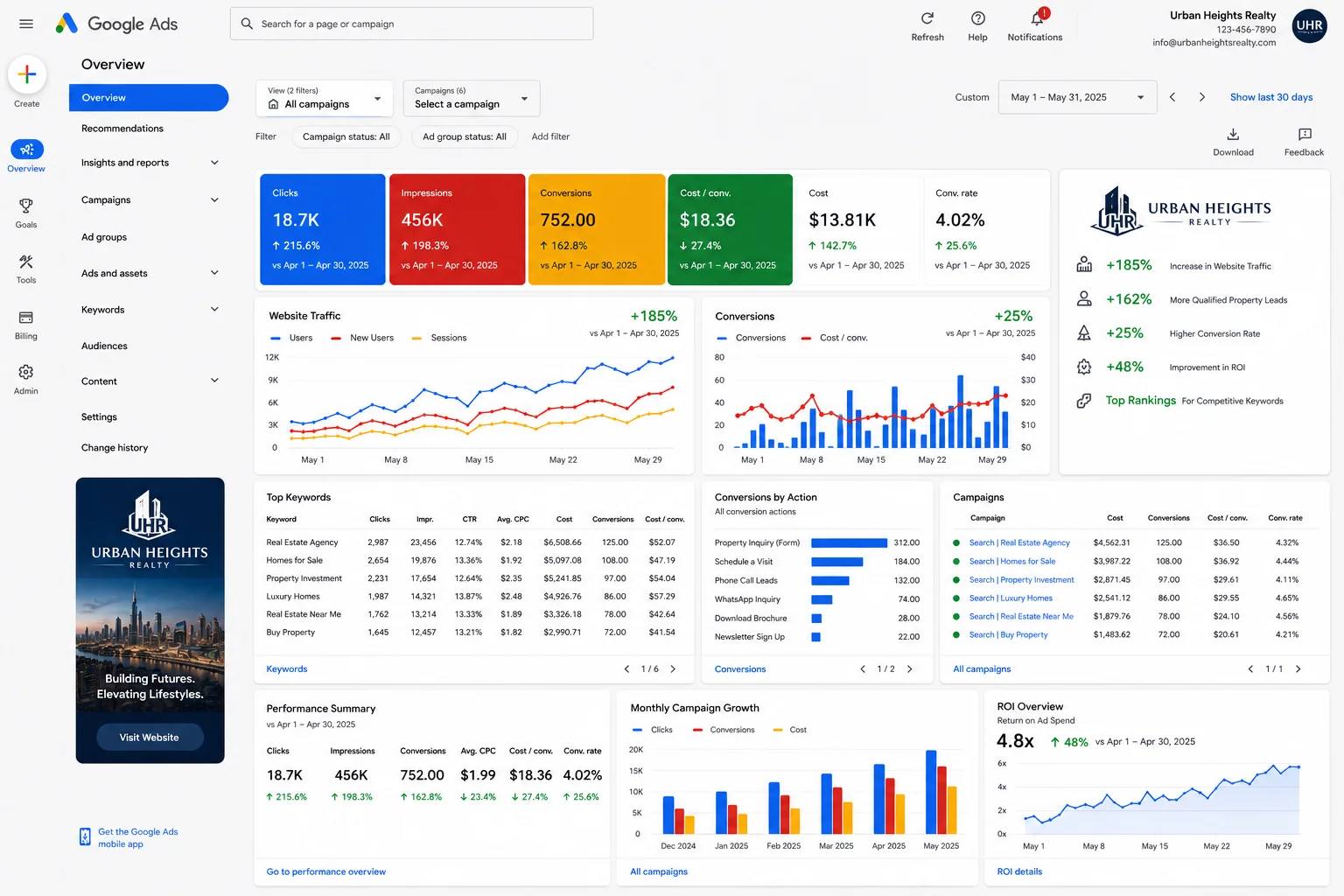Viewport: 1344px width, 896px height.
Task: Click the UHR account avatar
Action: click(x=1309, y=25)
